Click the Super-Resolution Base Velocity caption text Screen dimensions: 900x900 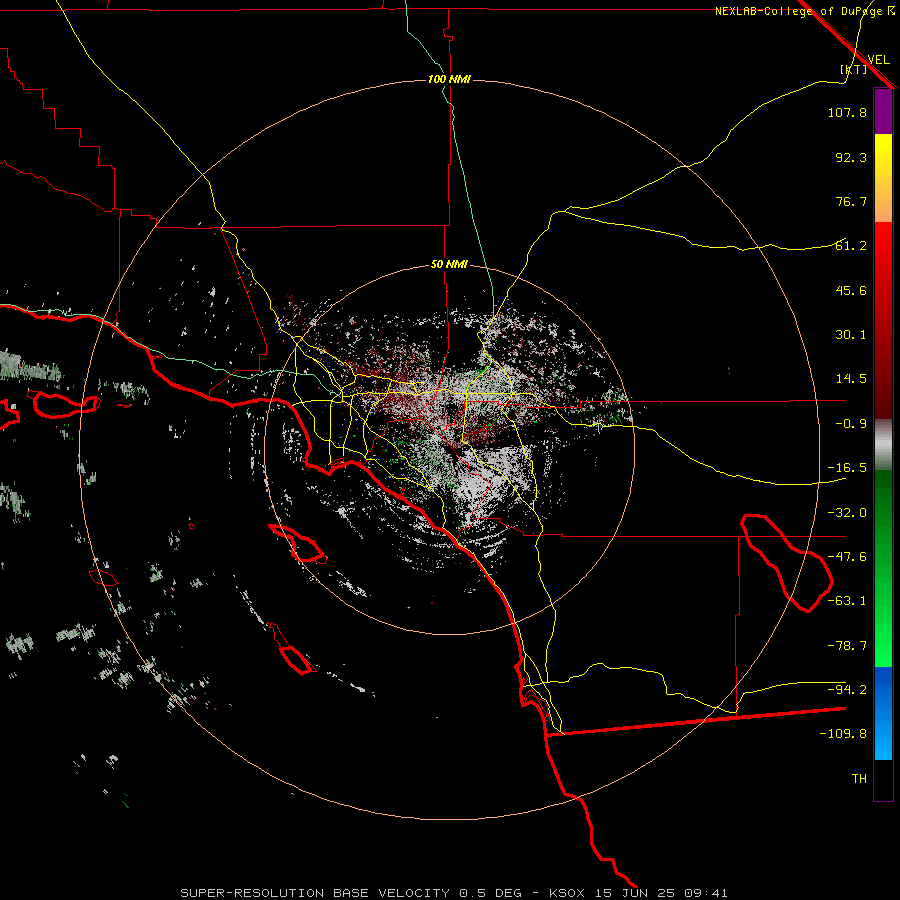351,893
